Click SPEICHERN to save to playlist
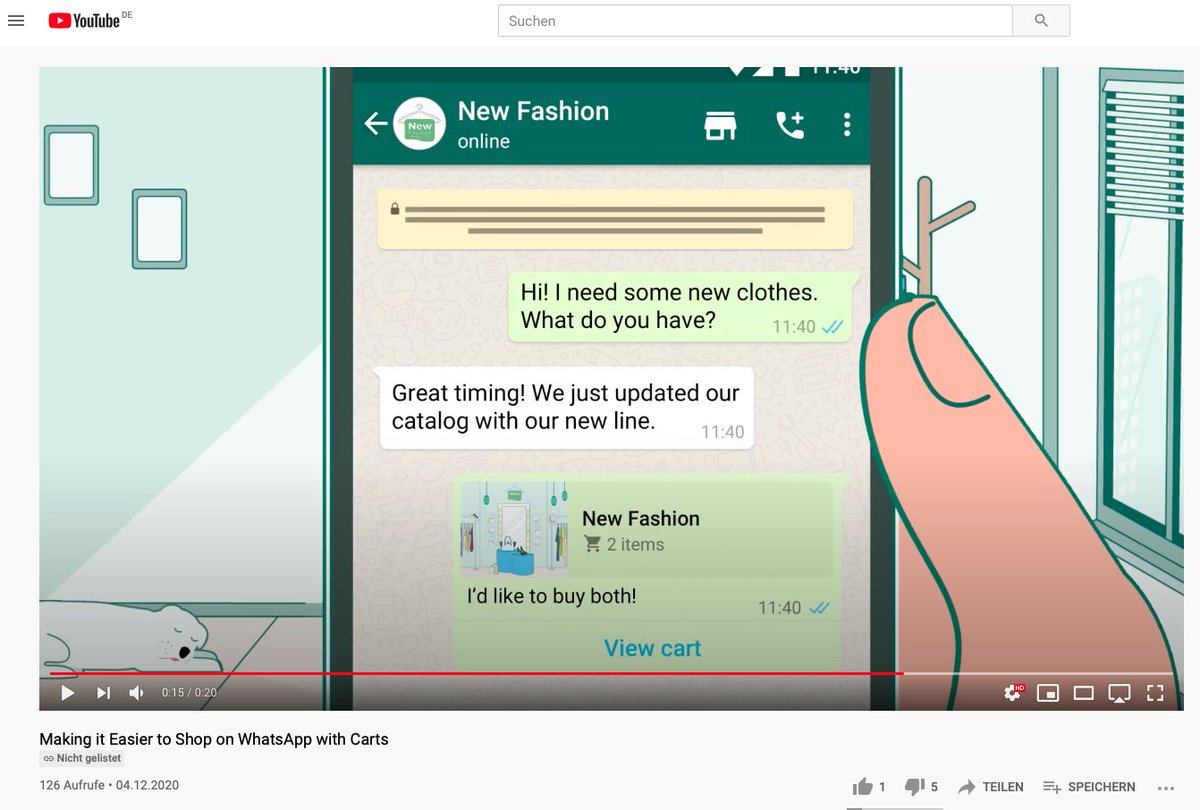 (1088, 787)
